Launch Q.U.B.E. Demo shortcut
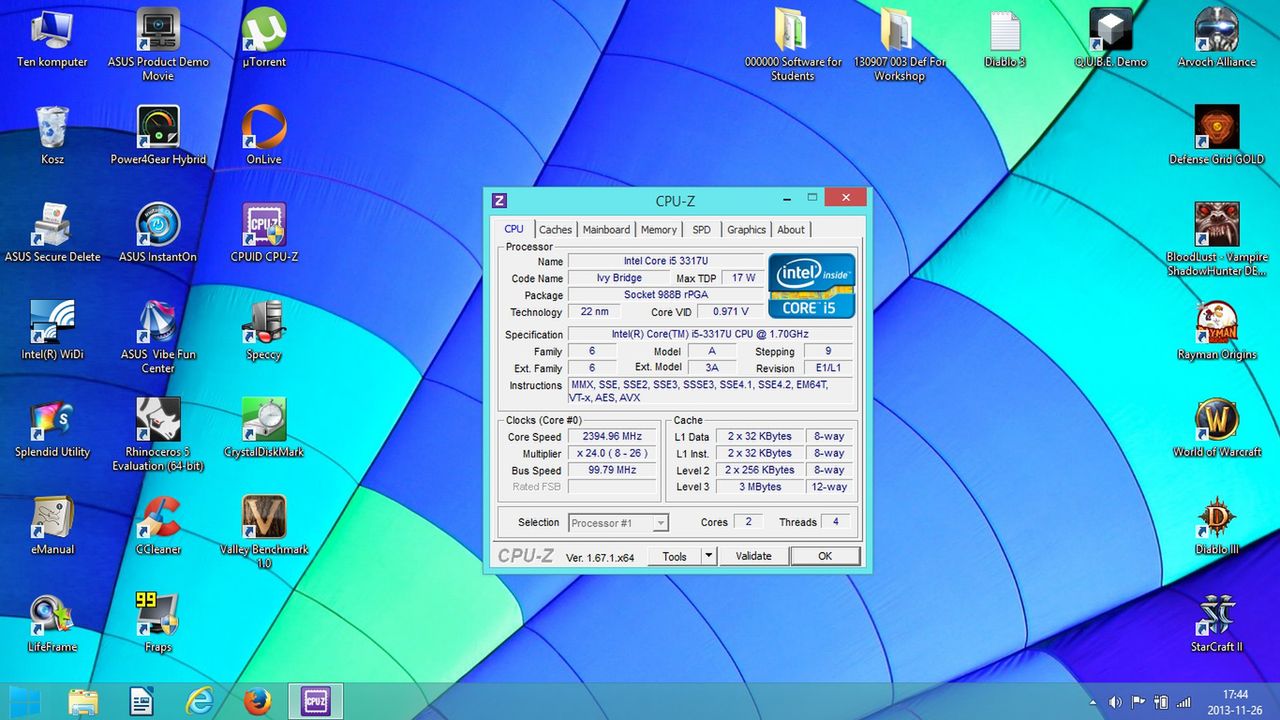Viewport: 1280px width, 720px height. coord(1111,38)
